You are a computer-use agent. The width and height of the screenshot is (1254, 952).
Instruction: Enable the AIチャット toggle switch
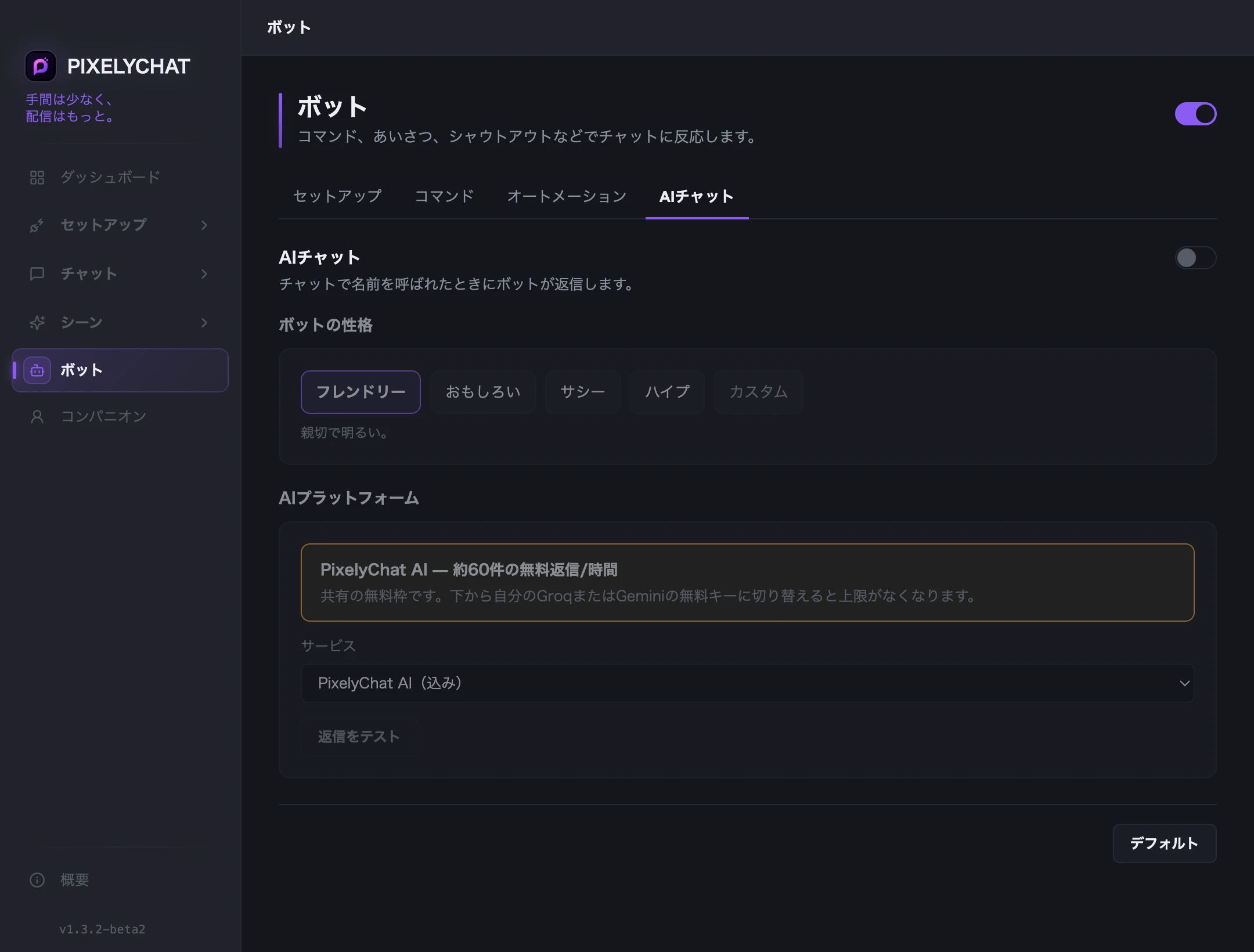pos(1195,258)
